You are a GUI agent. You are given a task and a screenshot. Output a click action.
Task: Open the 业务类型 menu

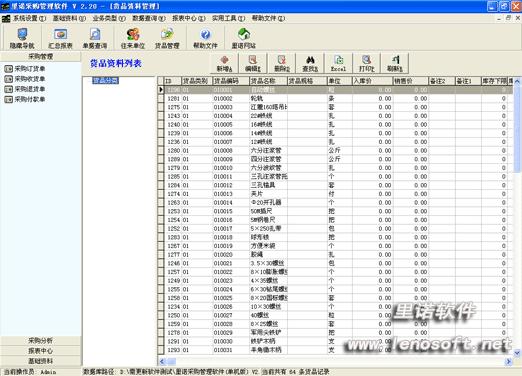coord(109,18)
